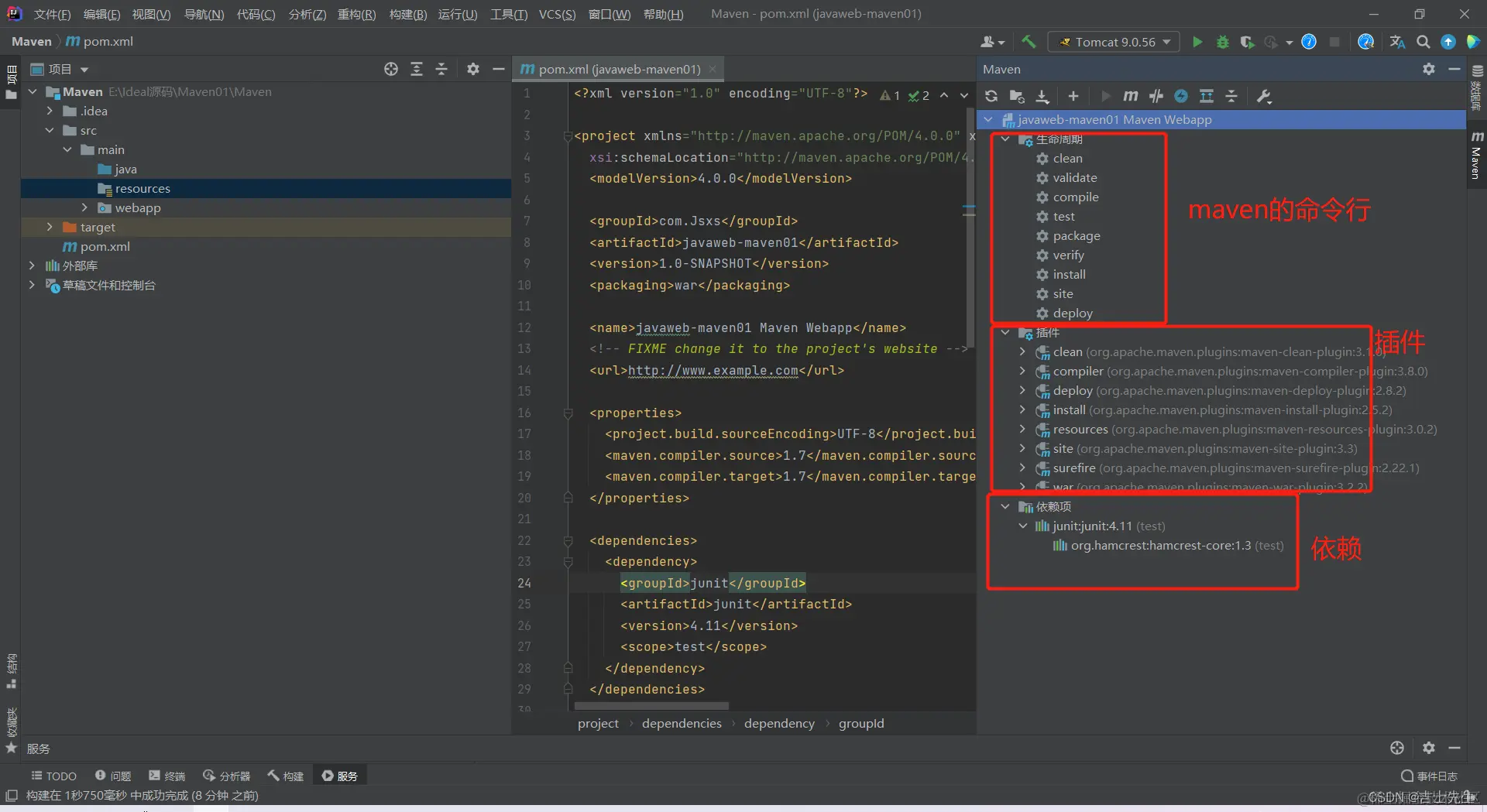Collapse junit:junit:4.11 dependency node

click(1022, 526)
